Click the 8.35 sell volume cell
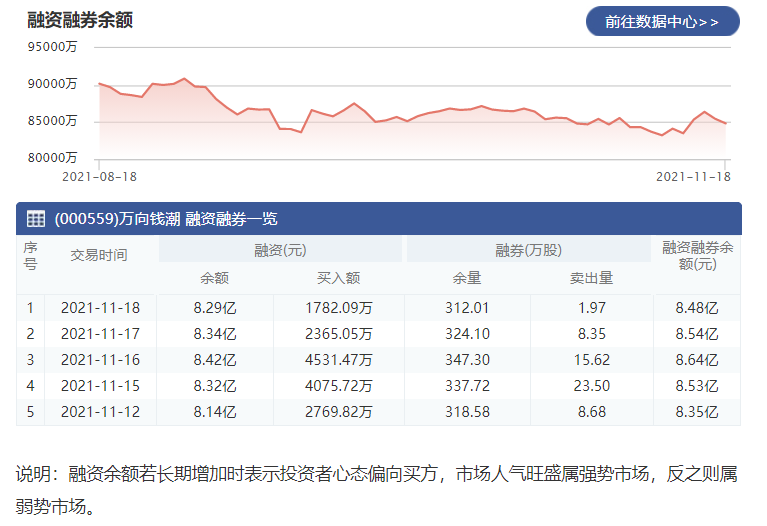This screenshot has height=526, width=767. coord(592,334)
